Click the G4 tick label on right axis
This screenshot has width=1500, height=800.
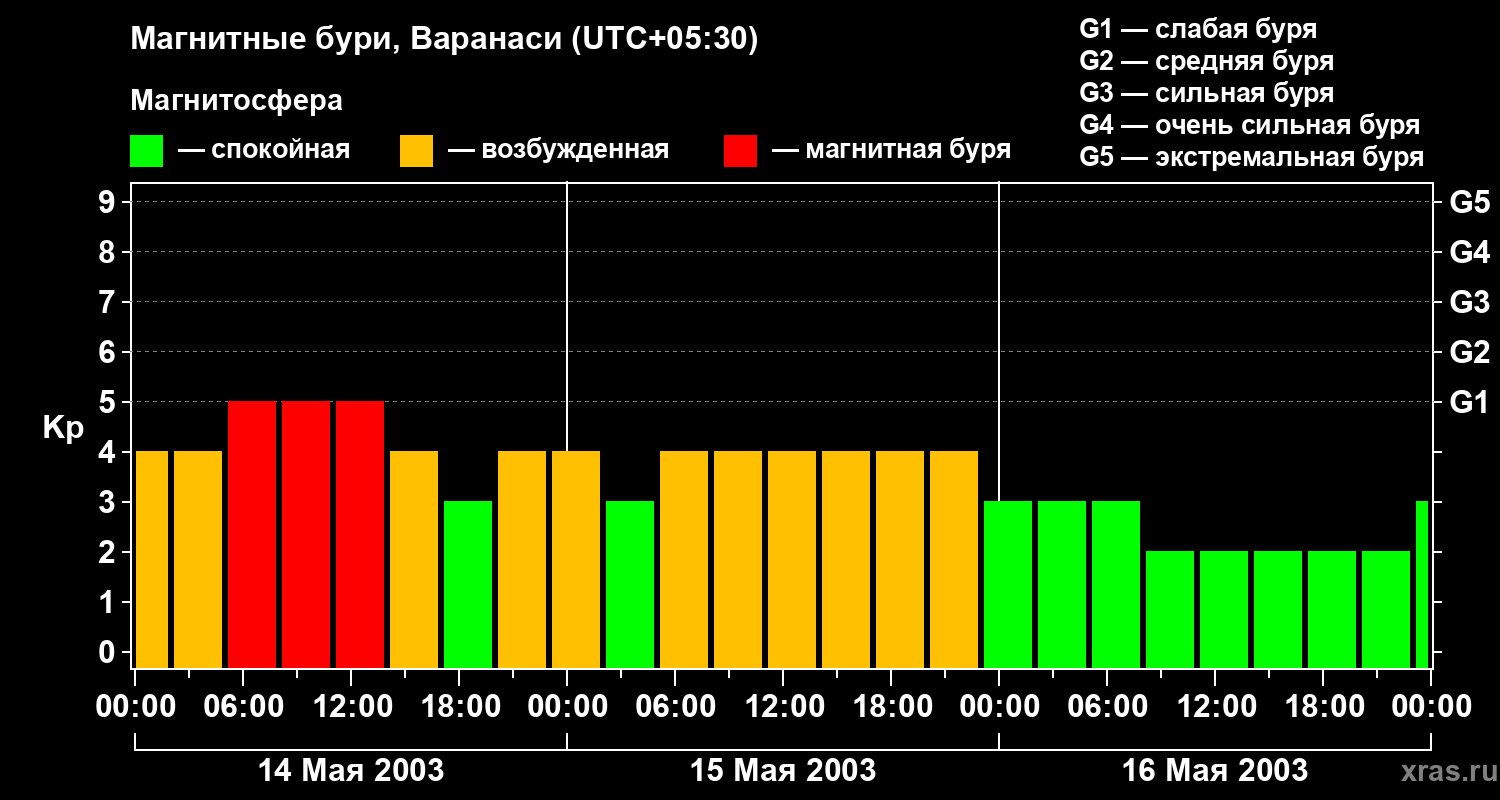pos(1469,253)
